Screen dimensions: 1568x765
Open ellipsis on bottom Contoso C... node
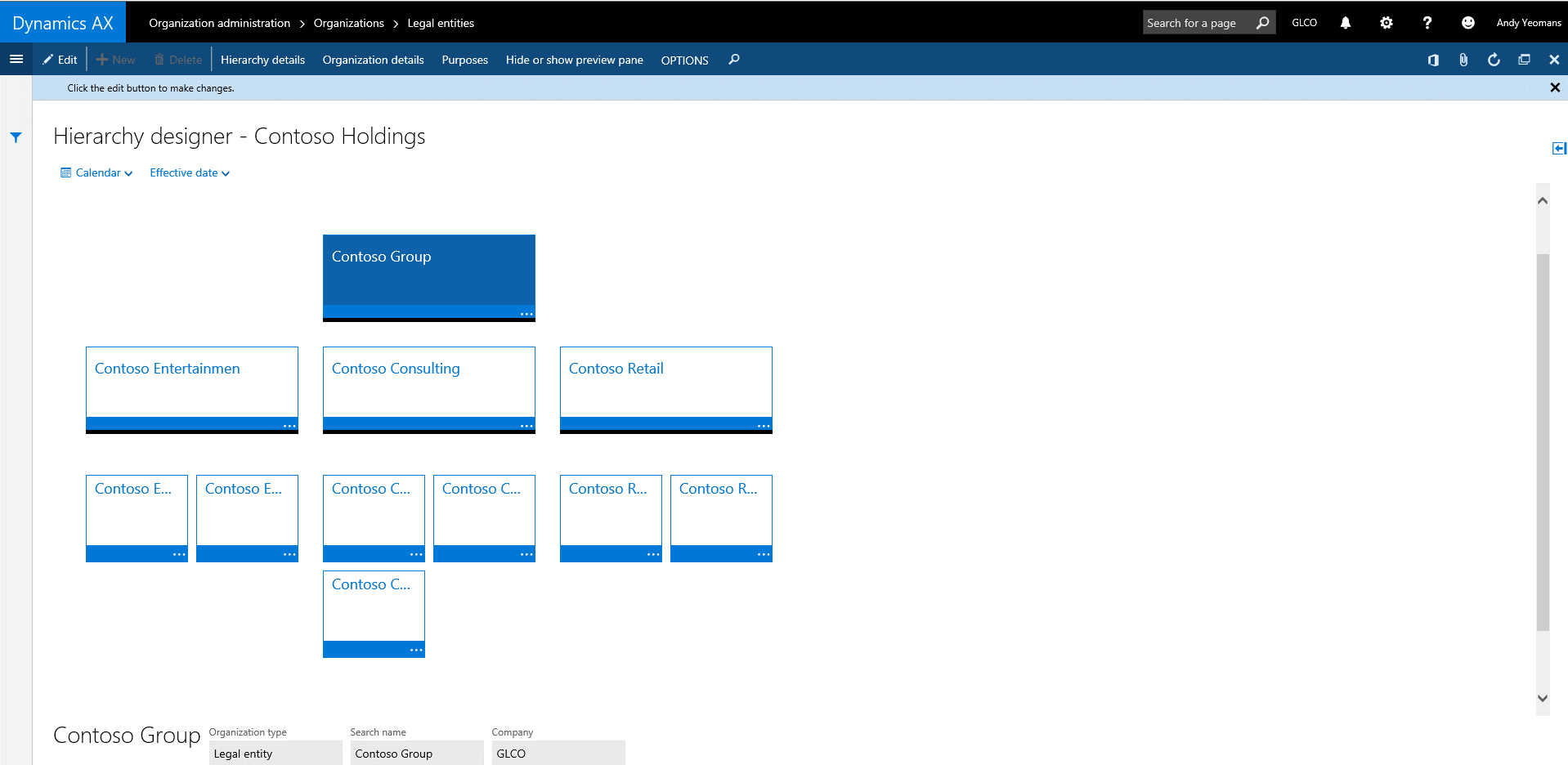[416, 650]
